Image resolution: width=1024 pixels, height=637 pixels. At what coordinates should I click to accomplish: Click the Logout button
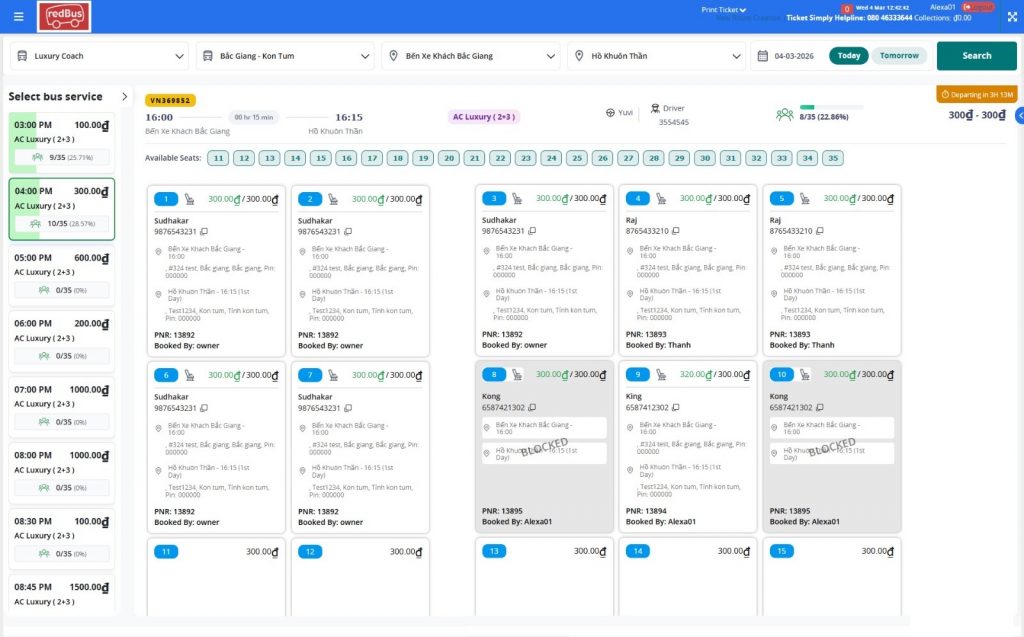point(977,7)
